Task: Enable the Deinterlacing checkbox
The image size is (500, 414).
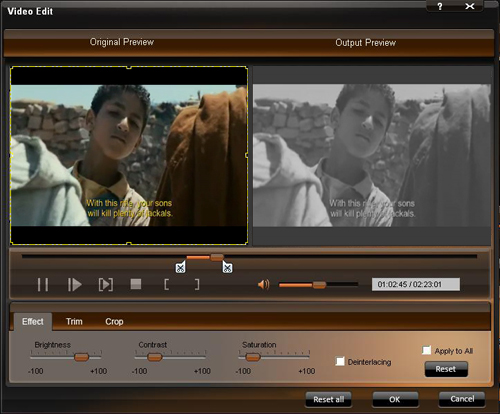Action: point(340,361)
